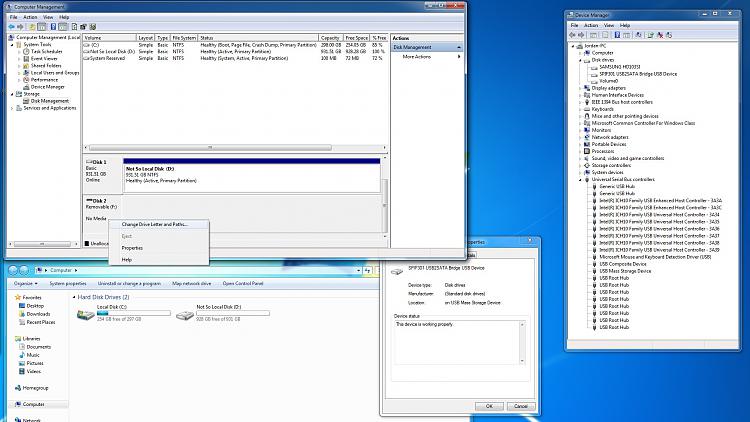Click Homegroup icon in Explorer sidebar
This screenshot has height=422, width=750.
18,388
